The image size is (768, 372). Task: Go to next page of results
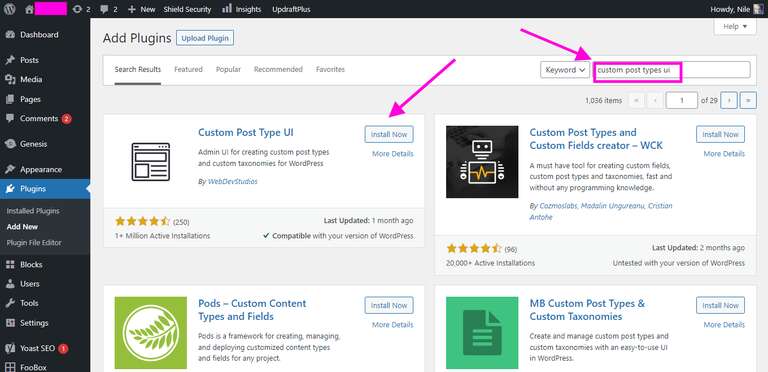tap(729, 100)
